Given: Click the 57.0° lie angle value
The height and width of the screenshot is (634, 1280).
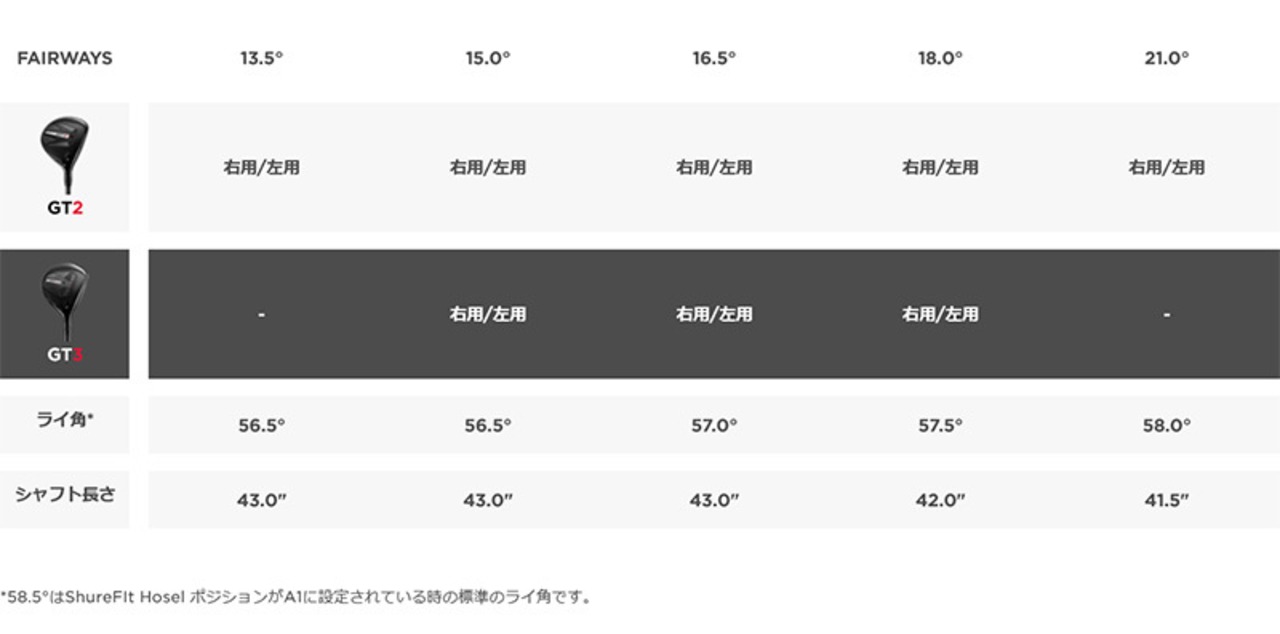Looking at the screenshot, I should coord(714,425).
